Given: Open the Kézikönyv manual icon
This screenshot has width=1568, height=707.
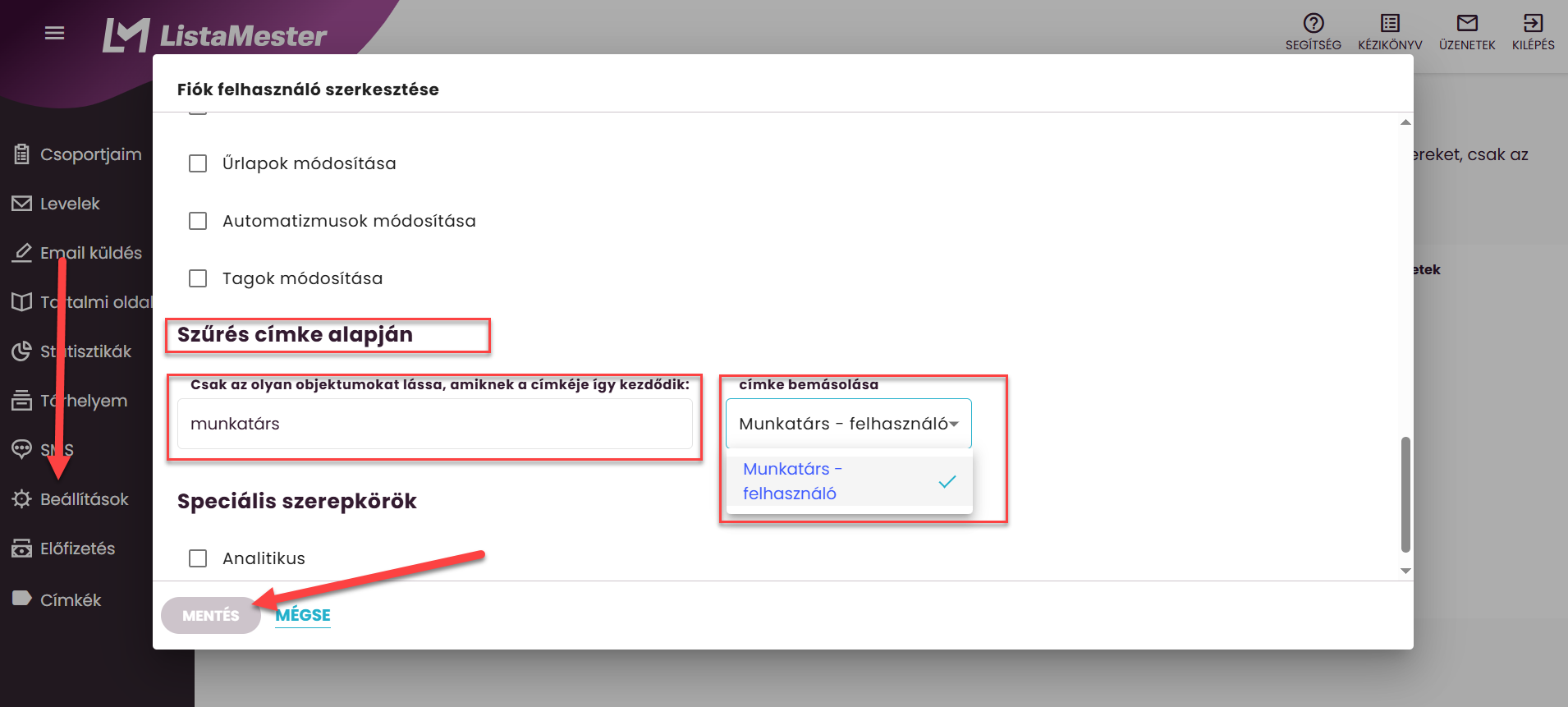Looking at the screenshot, I should (x=1390, y=23).
